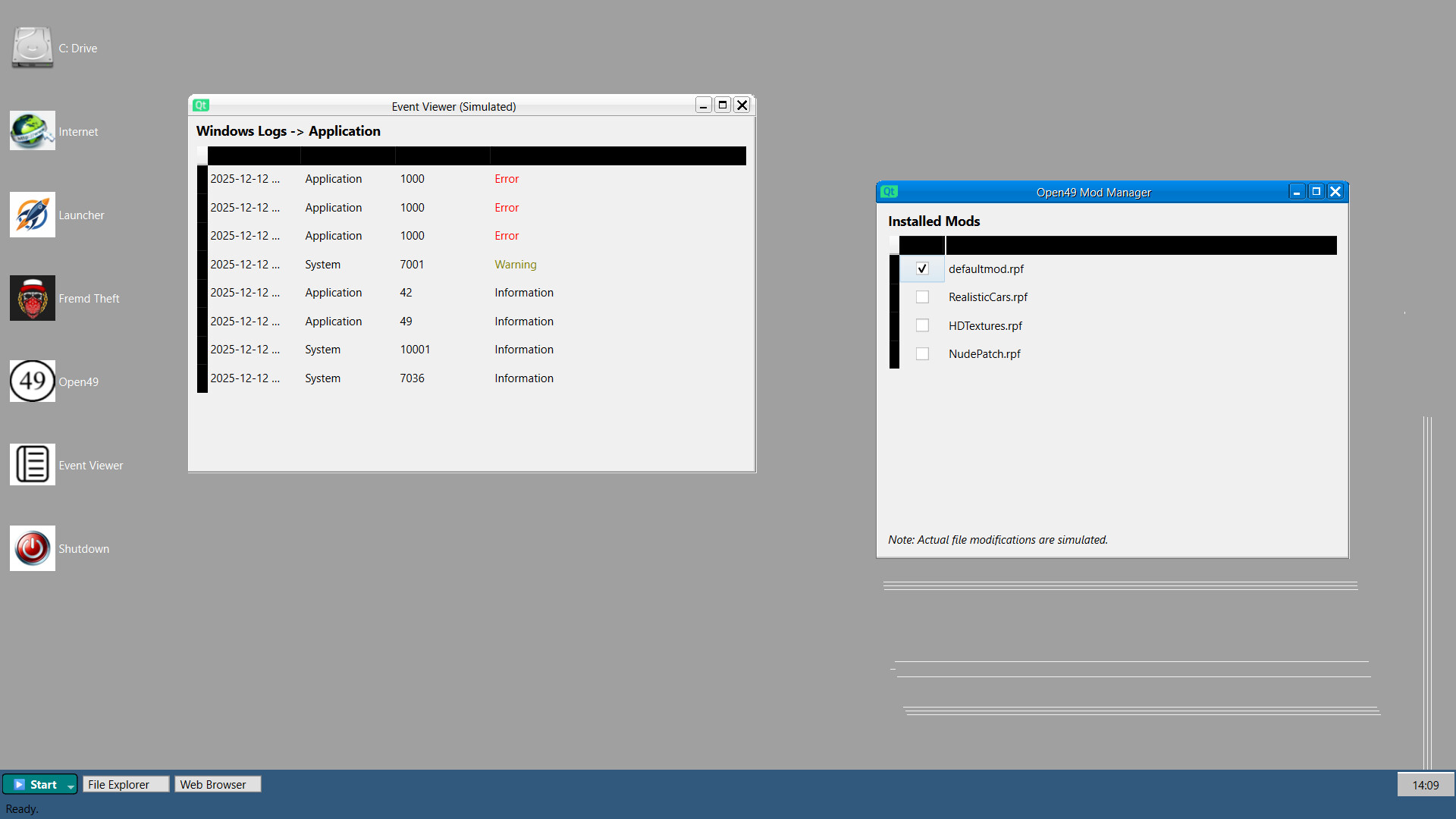
Task: Switch to File Explorer via the taskbar
Action: [125, 784]
